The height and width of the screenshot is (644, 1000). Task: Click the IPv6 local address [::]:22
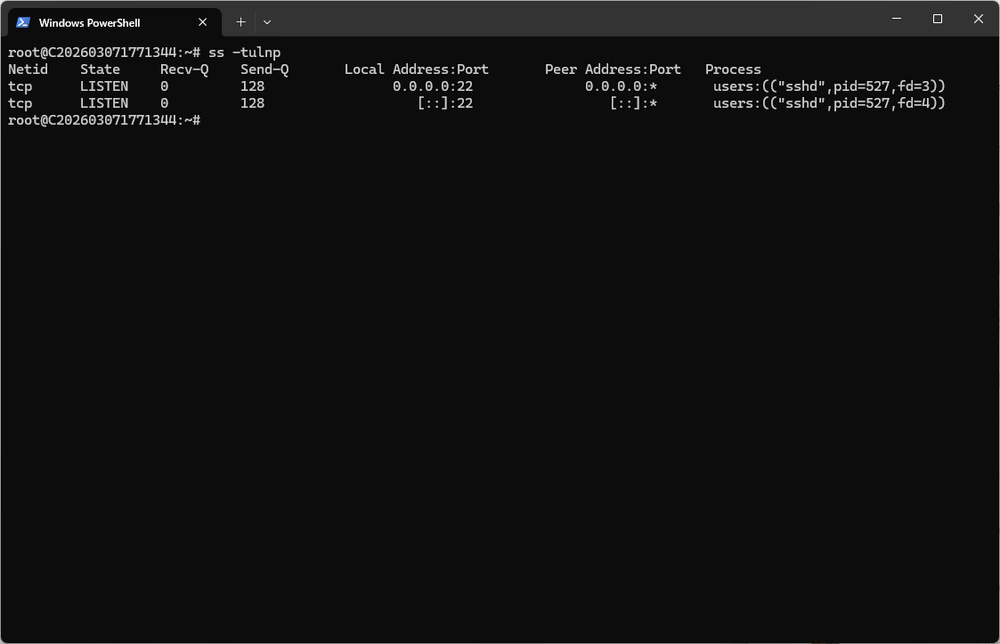click(x=445, y=103)
